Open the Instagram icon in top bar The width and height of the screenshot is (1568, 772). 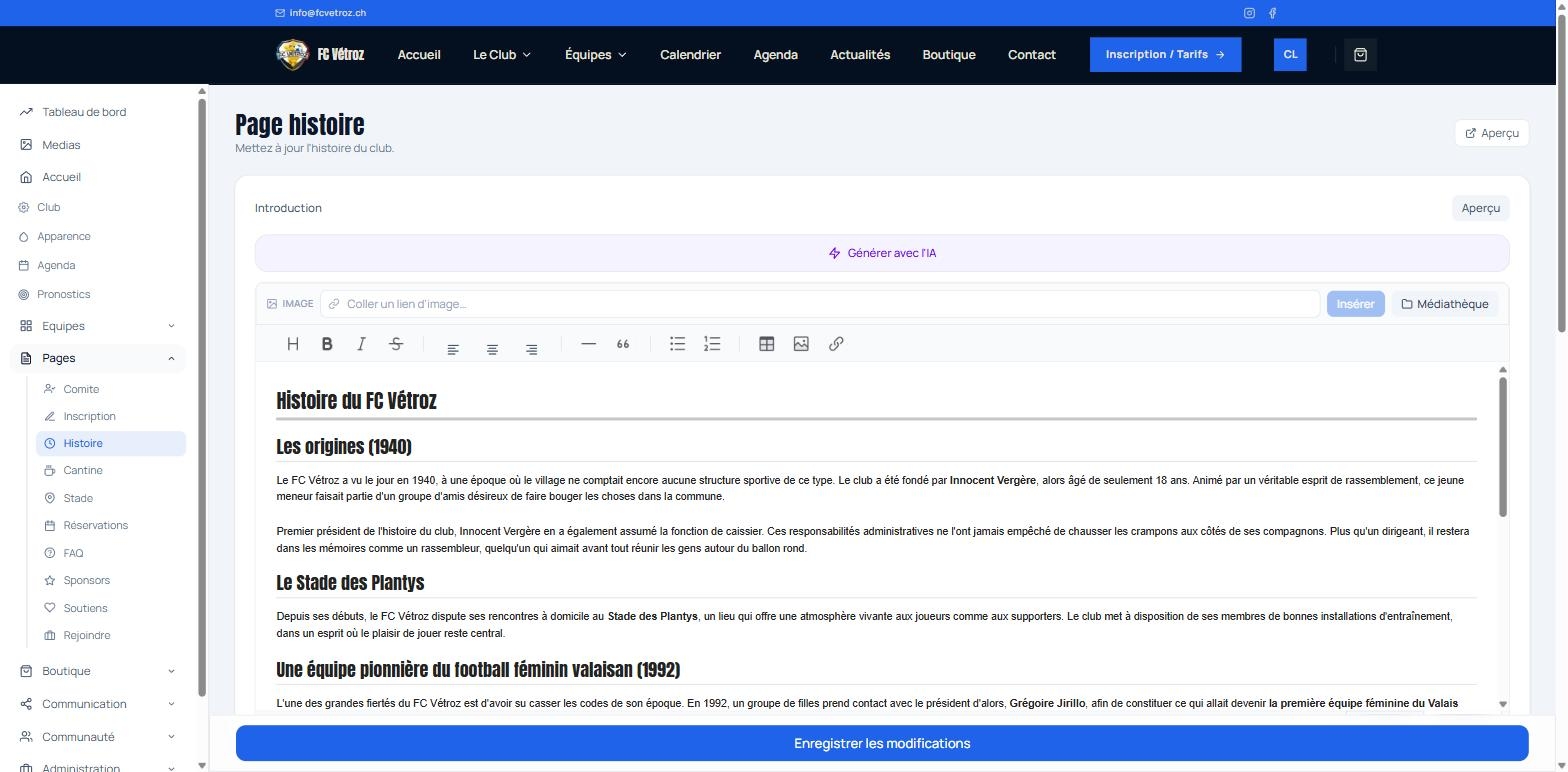click(x=1249, y=13)
